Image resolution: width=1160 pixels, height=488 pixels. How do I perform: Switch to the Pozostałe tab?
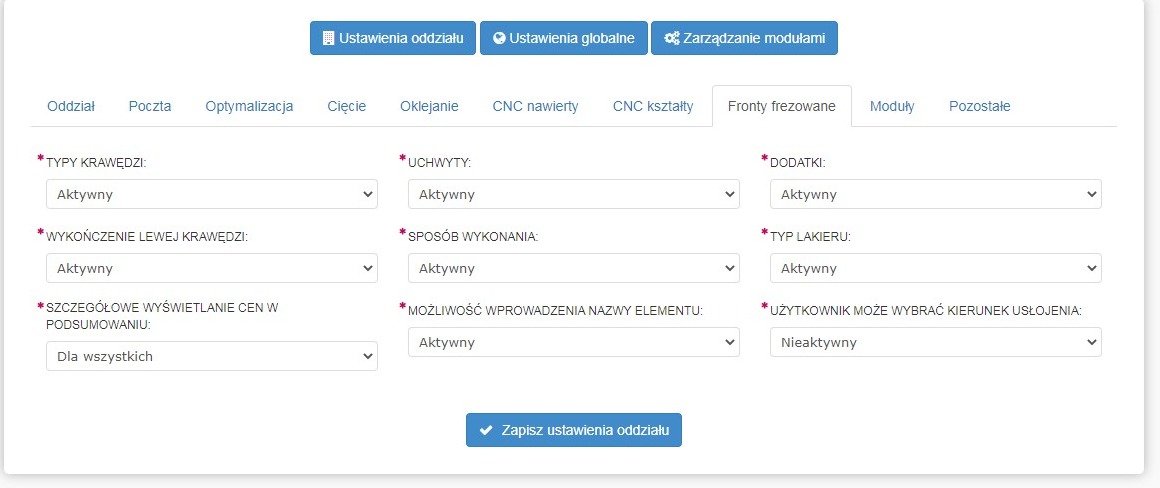pos(980,107)
